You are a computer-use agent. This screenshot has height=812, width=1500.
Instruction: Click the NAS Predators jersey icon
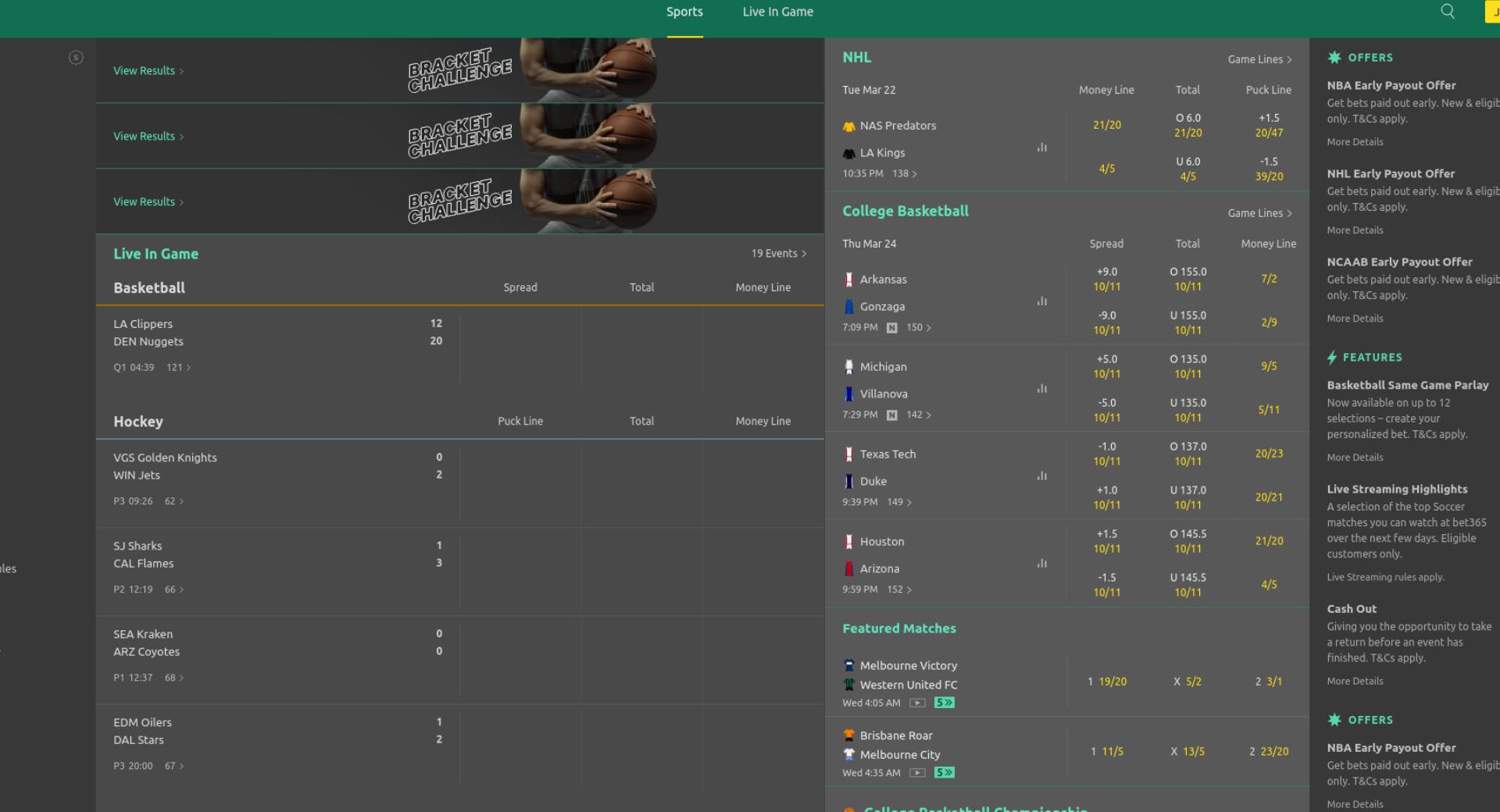(x=849, y=126)
